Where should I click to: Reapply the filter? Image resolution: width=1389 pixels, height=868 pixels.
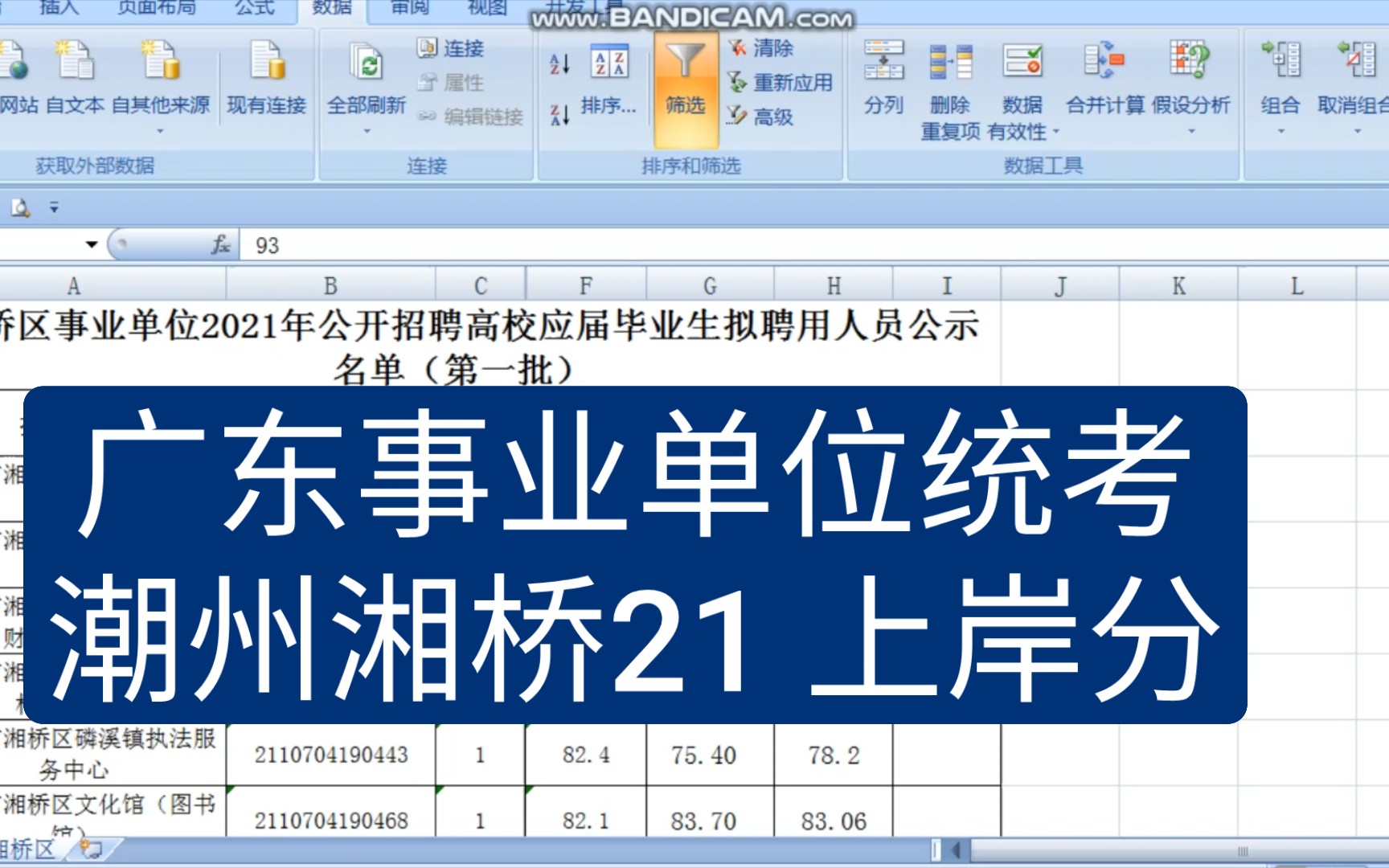pyautogui.click(x=780, y=82)
